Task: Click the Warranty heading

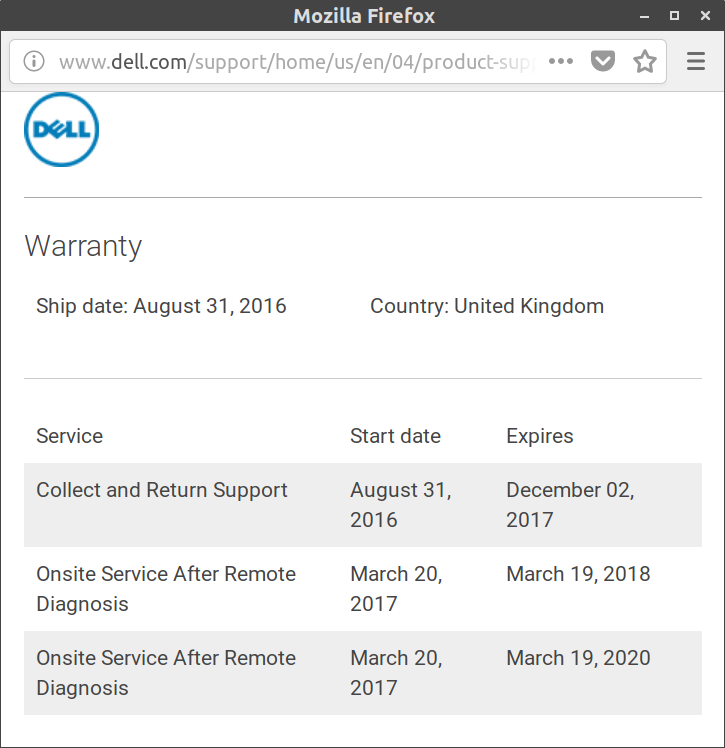Action: click(x=83, y=246)
